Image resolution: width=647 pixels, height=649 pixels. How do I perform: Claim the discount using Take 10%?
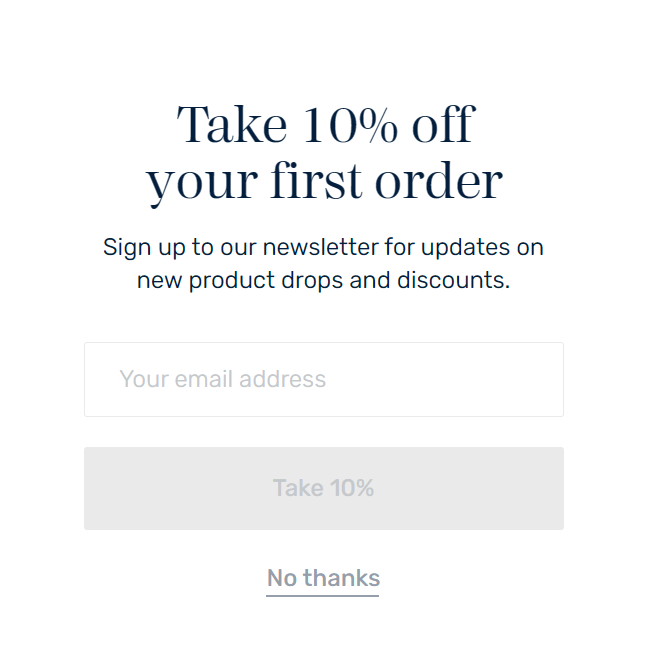click(x=323, y=488)
